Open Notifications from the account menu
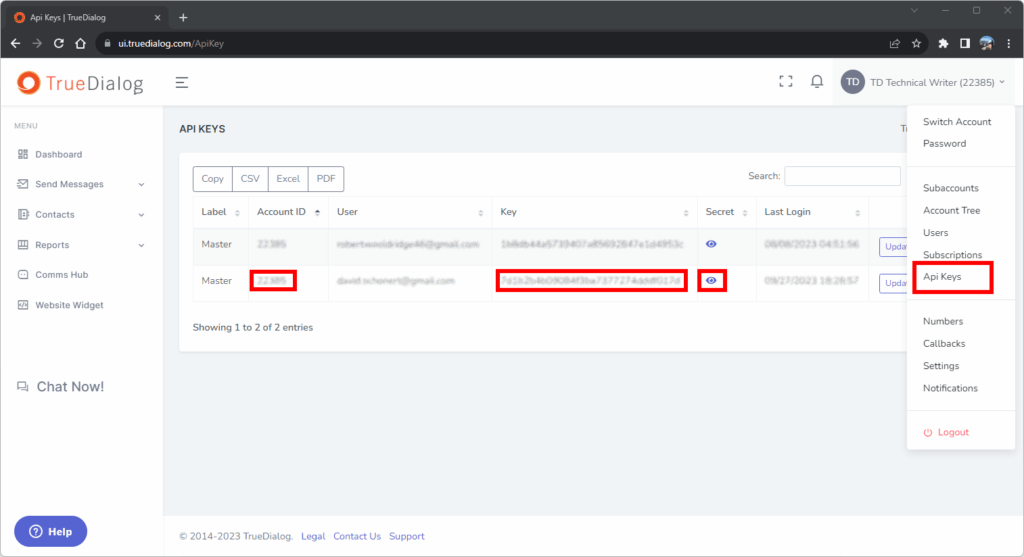1024x557 pixels. pos(950,388)
